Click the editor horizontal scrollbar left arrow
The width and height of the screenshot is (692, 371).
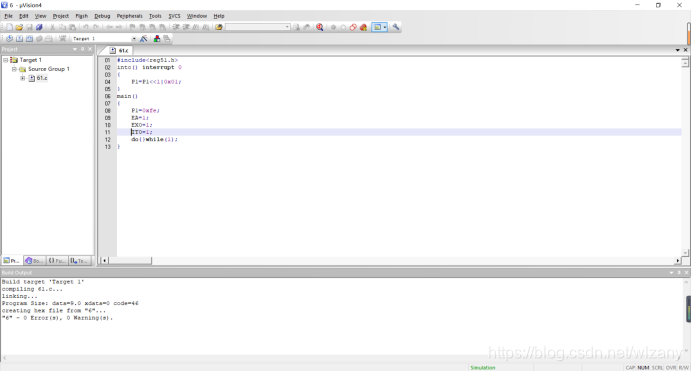(x=104, y=261)
